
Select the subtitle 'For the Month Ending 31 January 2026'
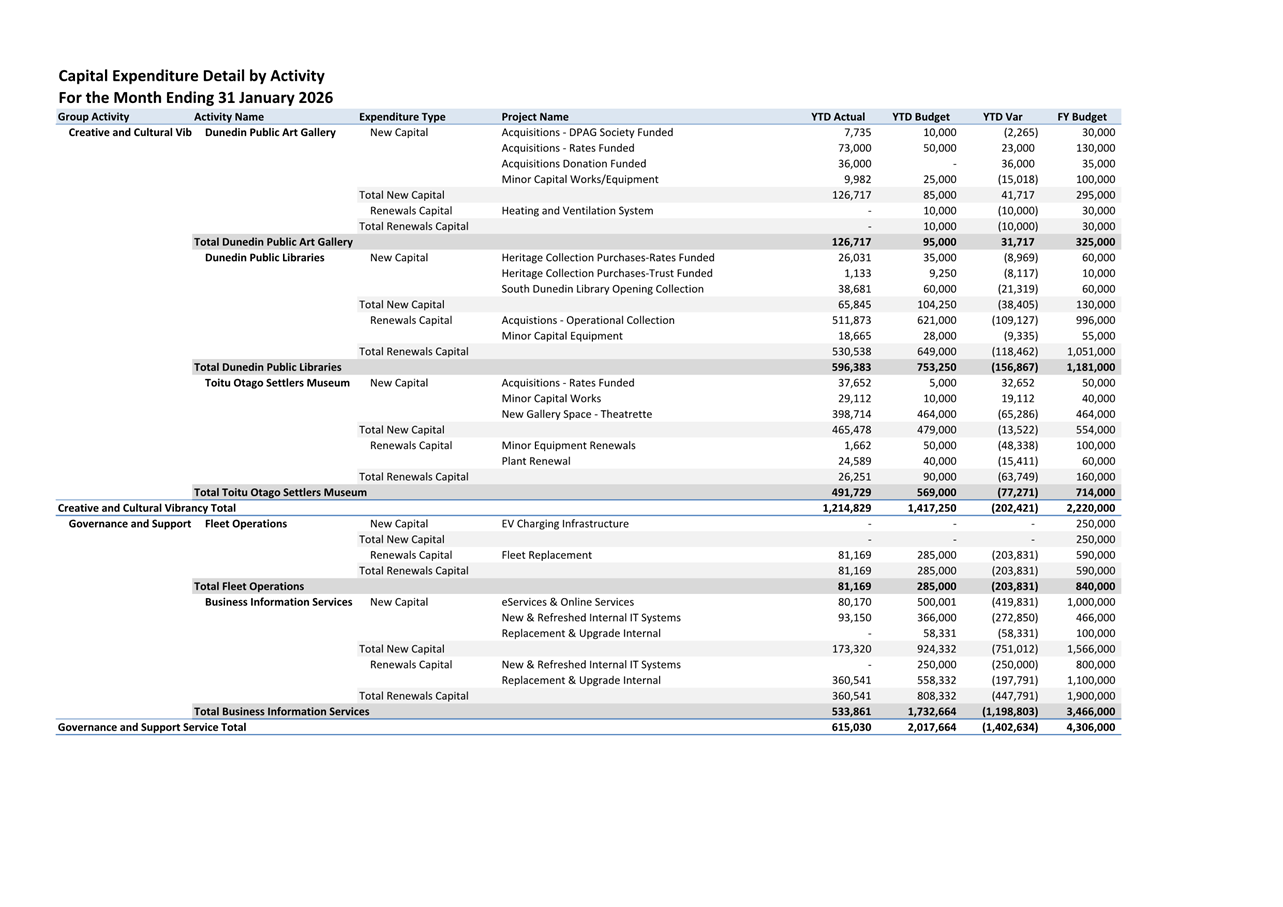[195, 98]
